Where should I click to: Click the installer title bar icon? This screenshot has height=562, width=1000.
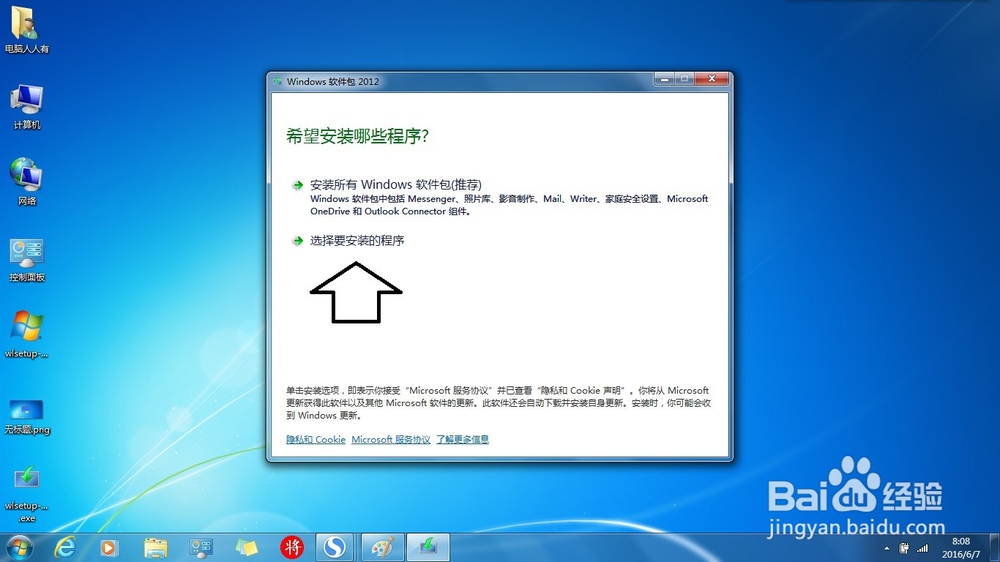tap(277, 82)
